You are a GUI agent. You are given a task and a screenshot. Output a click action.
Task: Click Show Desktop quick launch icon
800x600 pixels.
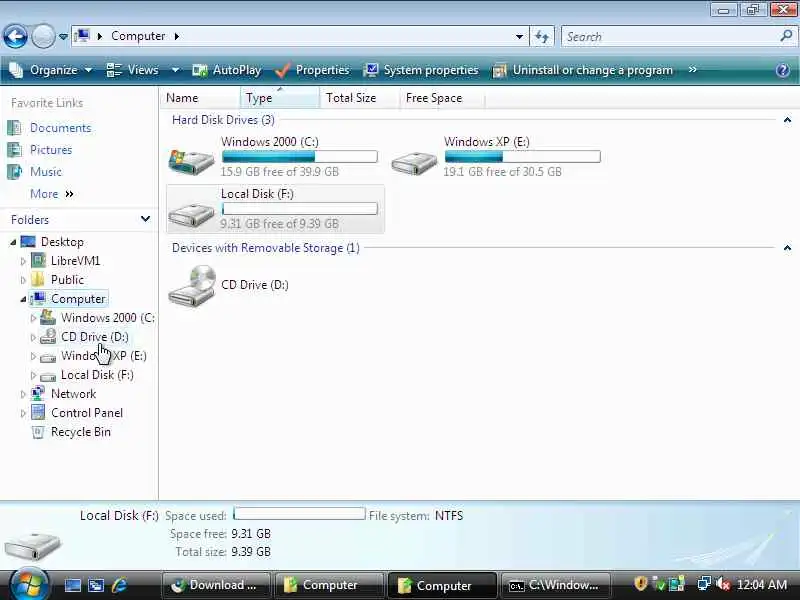tap(72, 585)
